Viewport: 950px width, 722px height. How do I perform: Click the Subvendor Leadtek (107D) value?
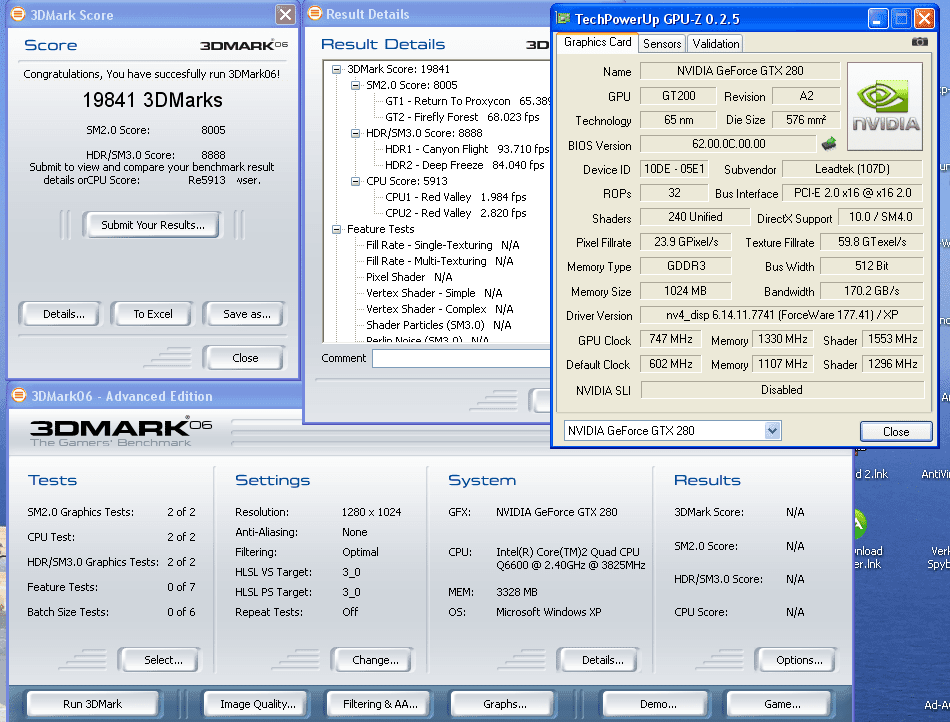pyautogui.click(x=852, y=168)
